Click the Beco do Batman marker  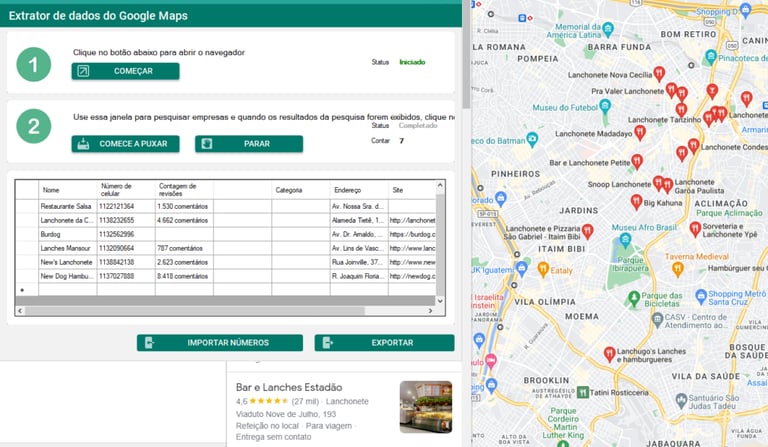click(x=532, y=139)
